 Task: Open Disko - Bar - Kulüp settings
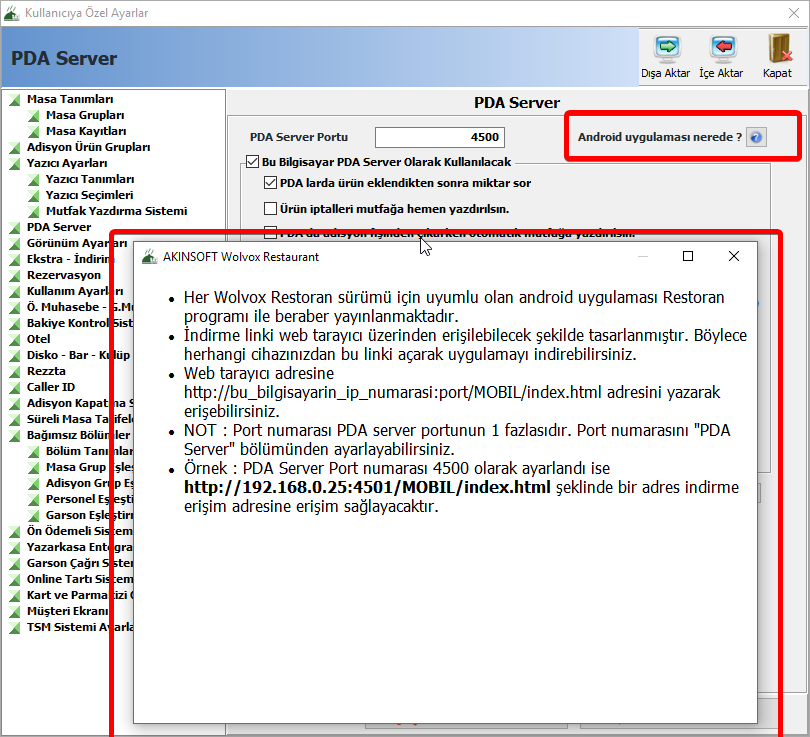[x=79, y=355]
